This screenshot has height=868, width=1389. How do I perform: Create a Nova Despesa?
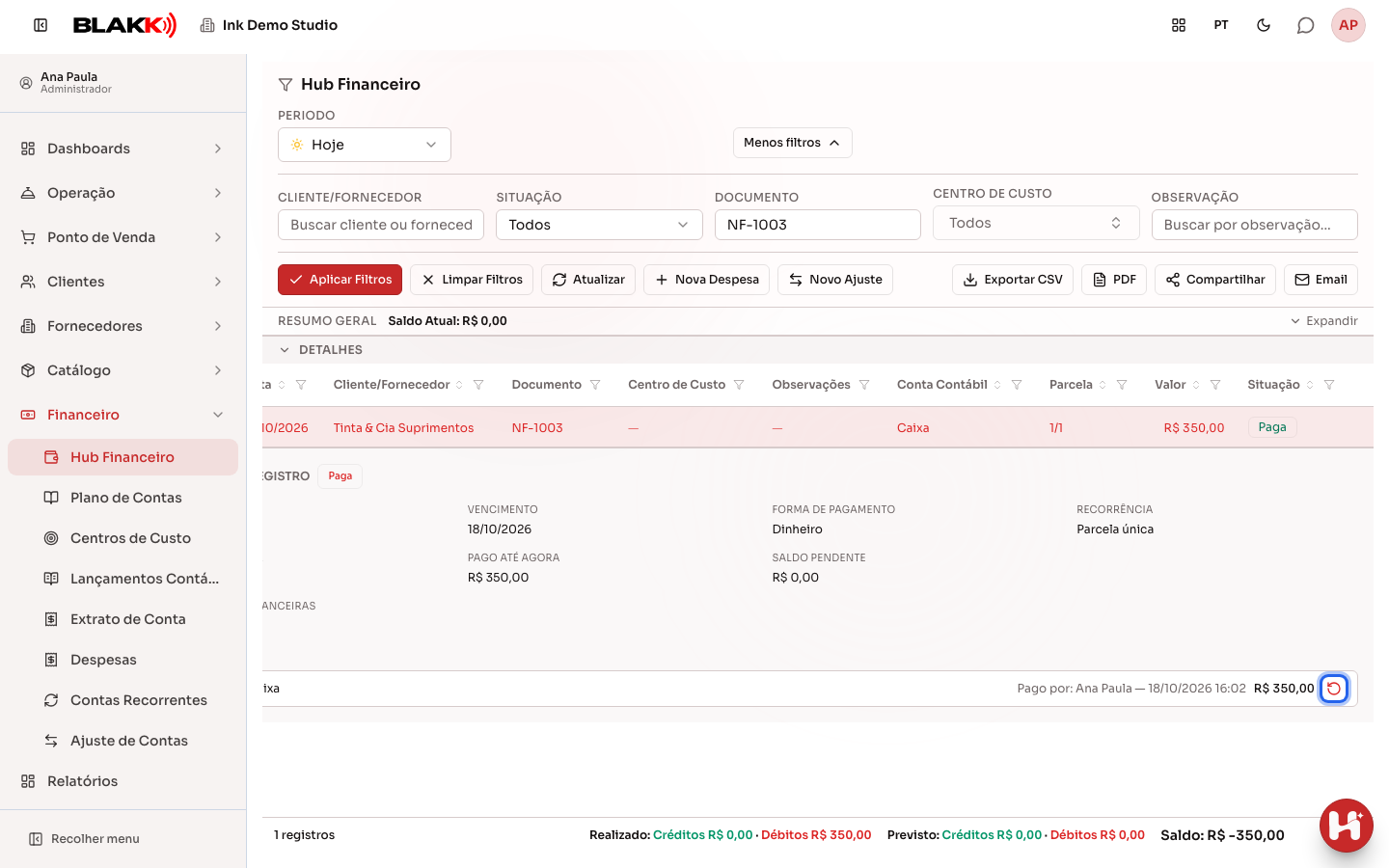click(x=706, y=280)
